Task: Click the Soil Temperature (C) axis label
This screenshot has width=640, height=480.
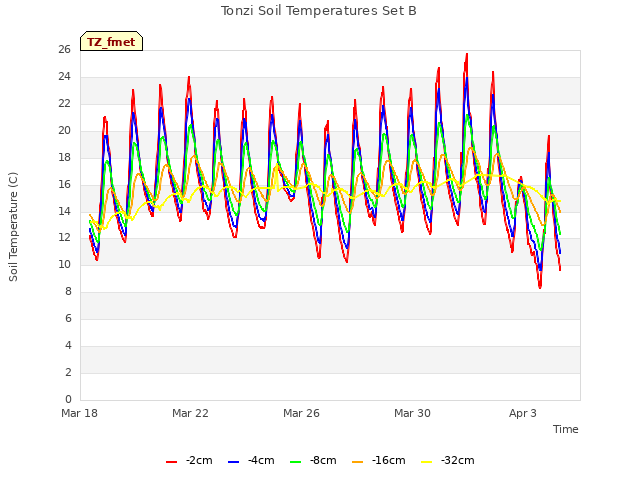Action: pos(13,227)
